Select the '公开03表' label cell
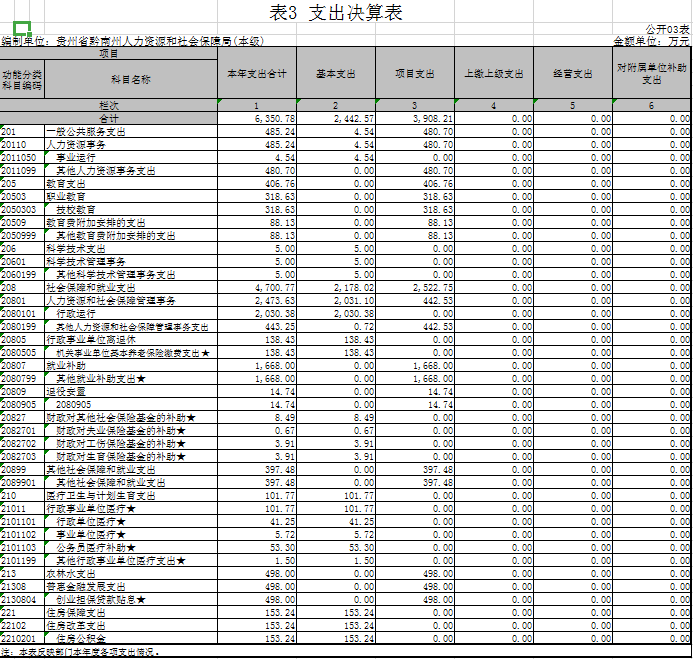Image resolution: width=693 pixels, height=659 pixels. coord(667,30)
